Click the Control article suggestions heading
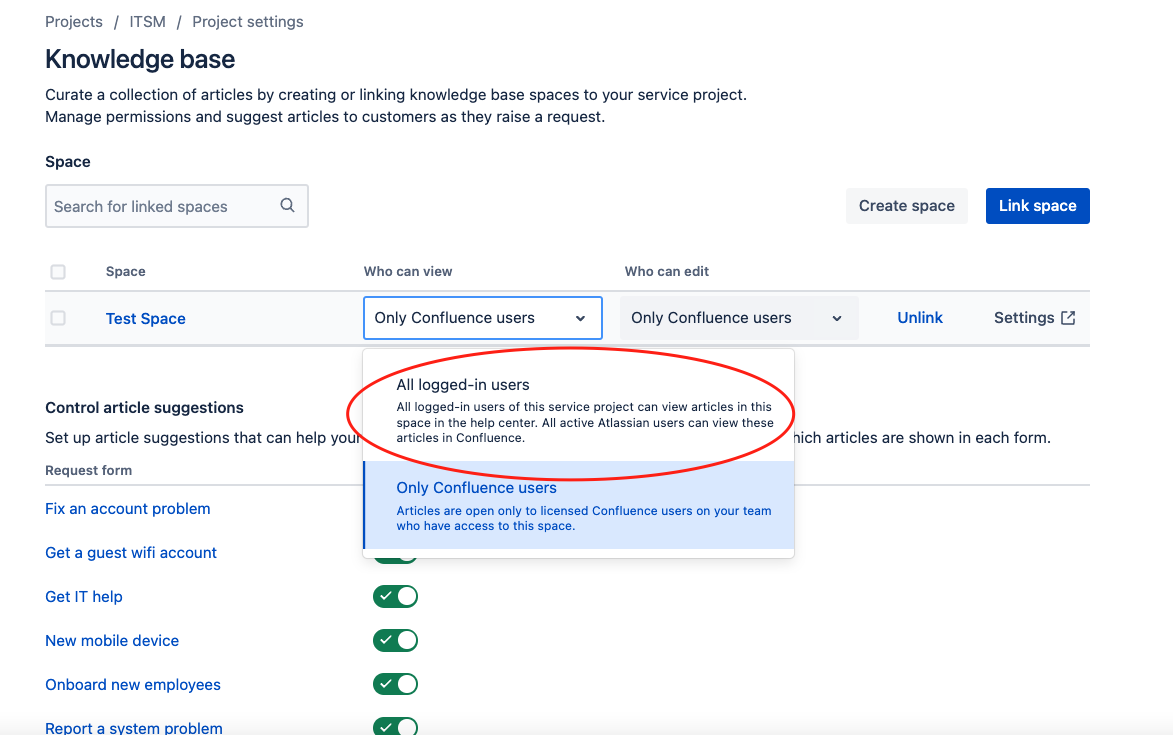The width and height of the screenshot is (1173, 735). tap(144, 408)
